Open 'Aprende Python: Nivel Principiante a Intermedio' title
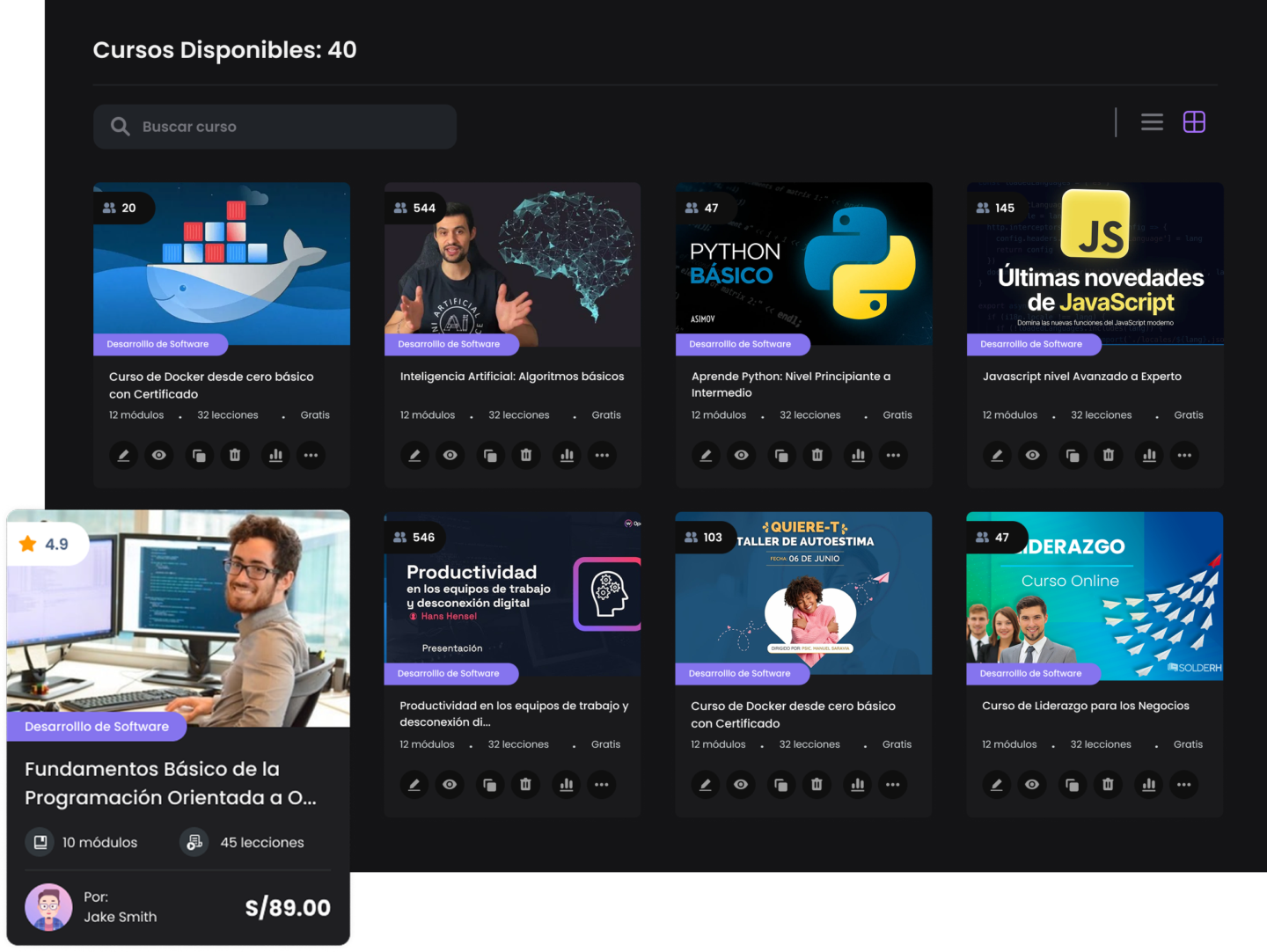Screen dimensions: 1267x952 coord(791,384)
